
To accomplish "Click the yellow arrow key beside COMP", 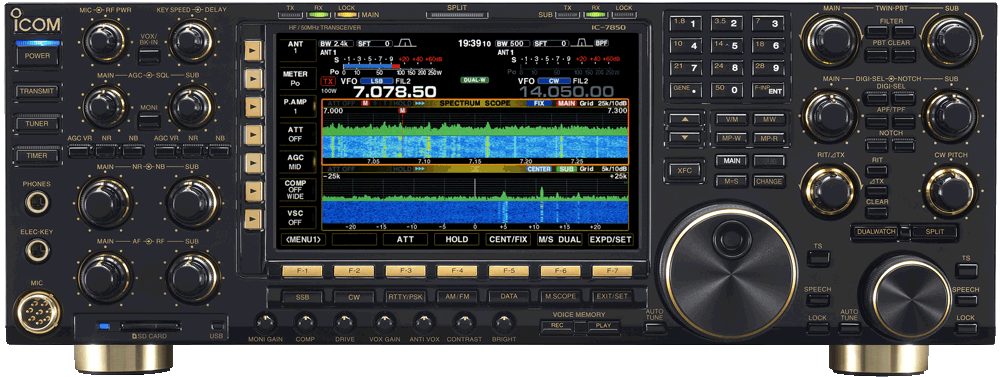I will (253, 191).
